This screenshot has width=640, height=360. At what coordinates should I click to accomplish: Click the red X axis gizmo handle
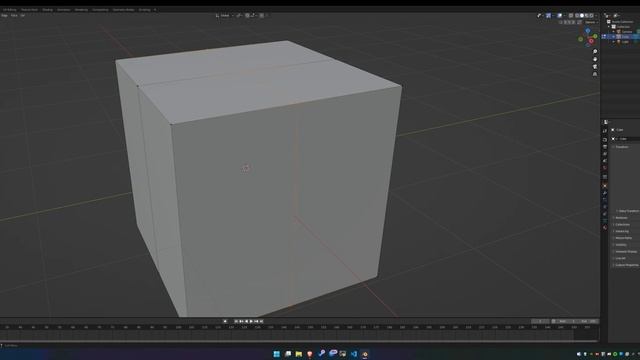(x=591, y=40)
